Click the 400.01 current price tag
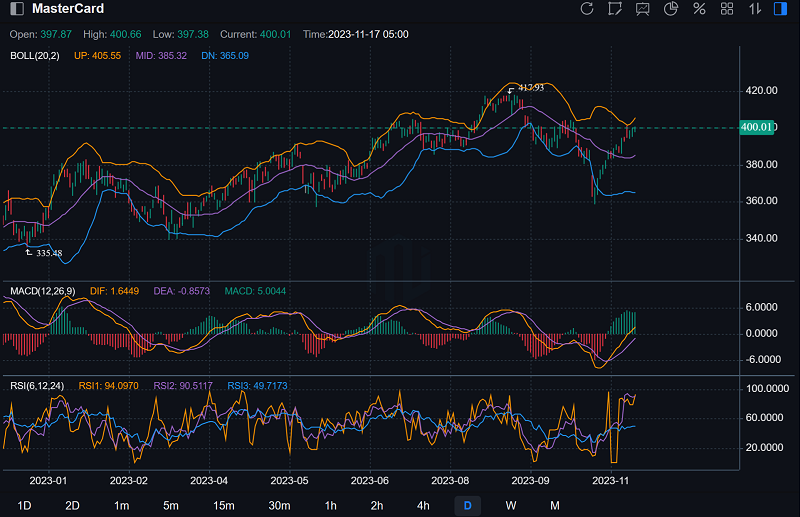The height and width of the screenshot is (517, 800). click(x=756, y=127)
